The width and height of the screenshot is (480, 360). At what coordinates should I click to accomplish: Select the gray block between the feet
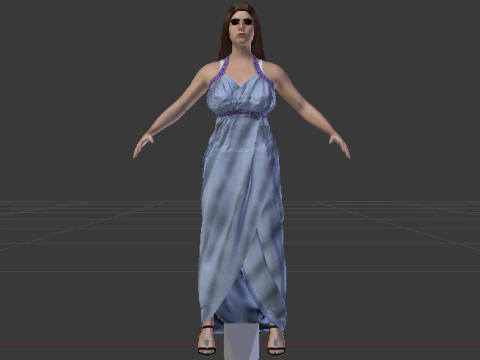[242, 341]
